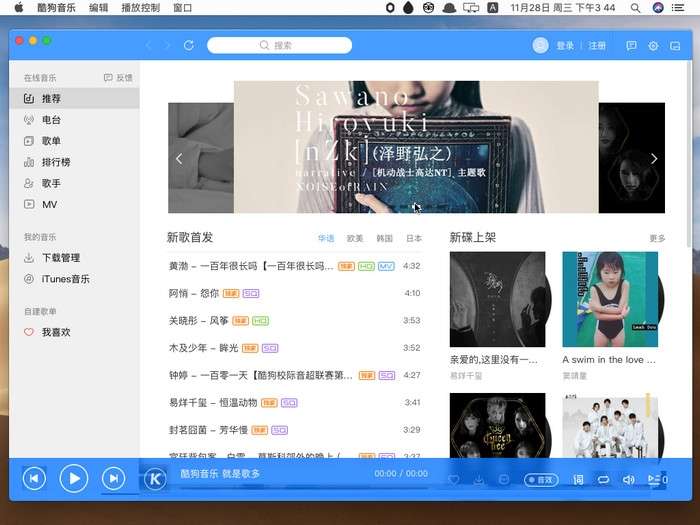Open the 窗口 menu in menu bar
This screenshot has height=525, width=700.
tap(182, 8)
